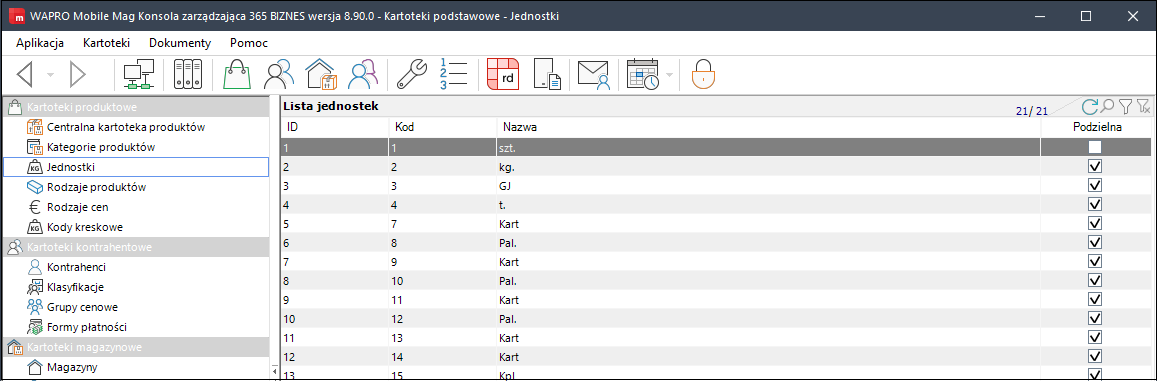
Task: Open Kody kreskowe in the sidebar
Action: click(x=84, y=227)
